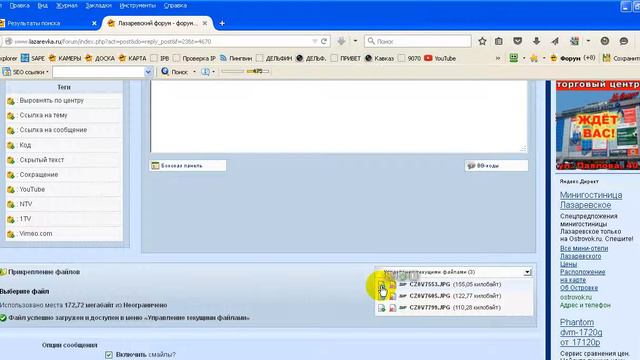This screenshot has height=360, width=640.
Task: Show more bookmarks chevron
Action: click(x=498, y=58)
